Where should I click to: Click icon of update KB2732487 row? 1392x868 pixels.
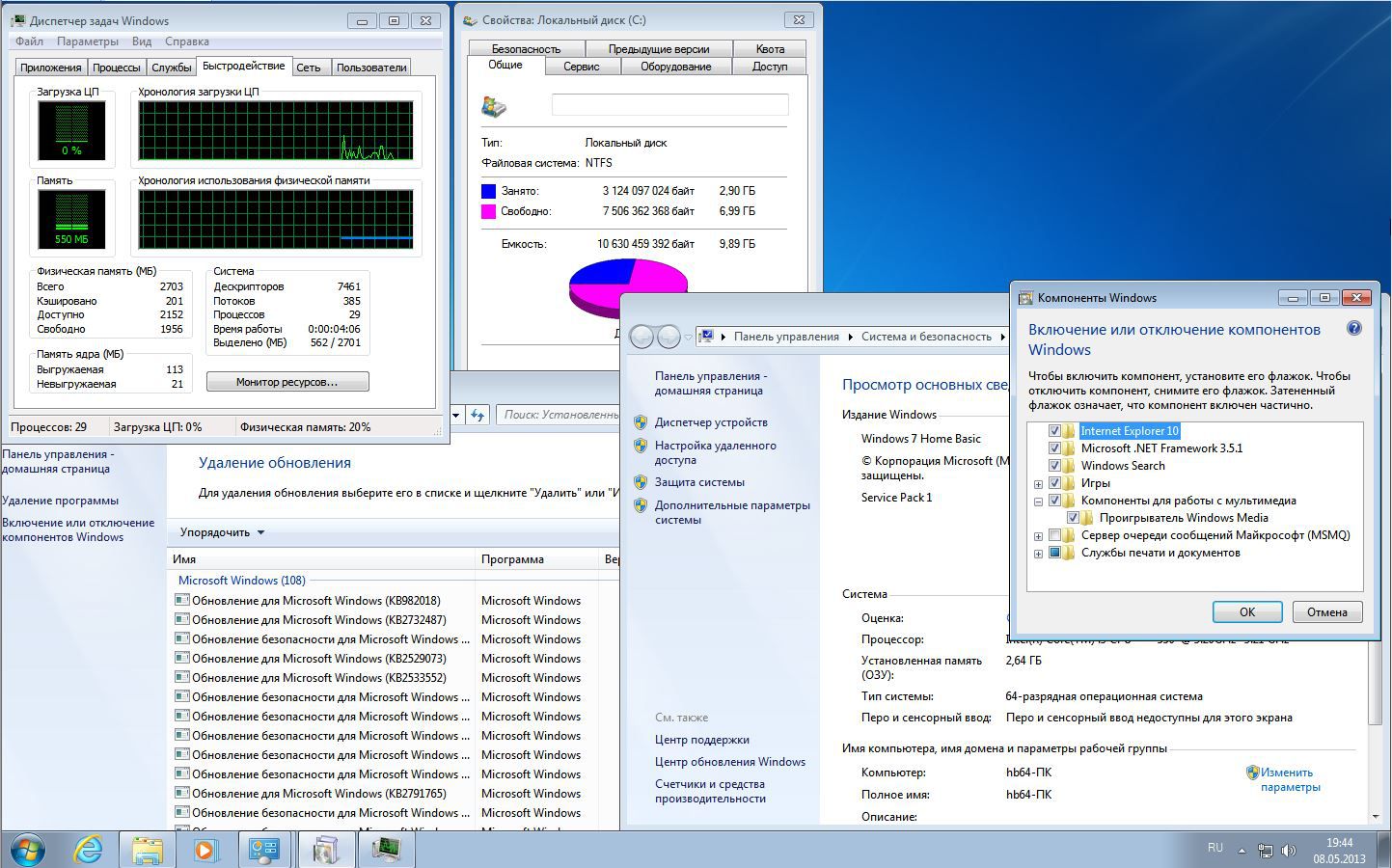tap(181, 619)
